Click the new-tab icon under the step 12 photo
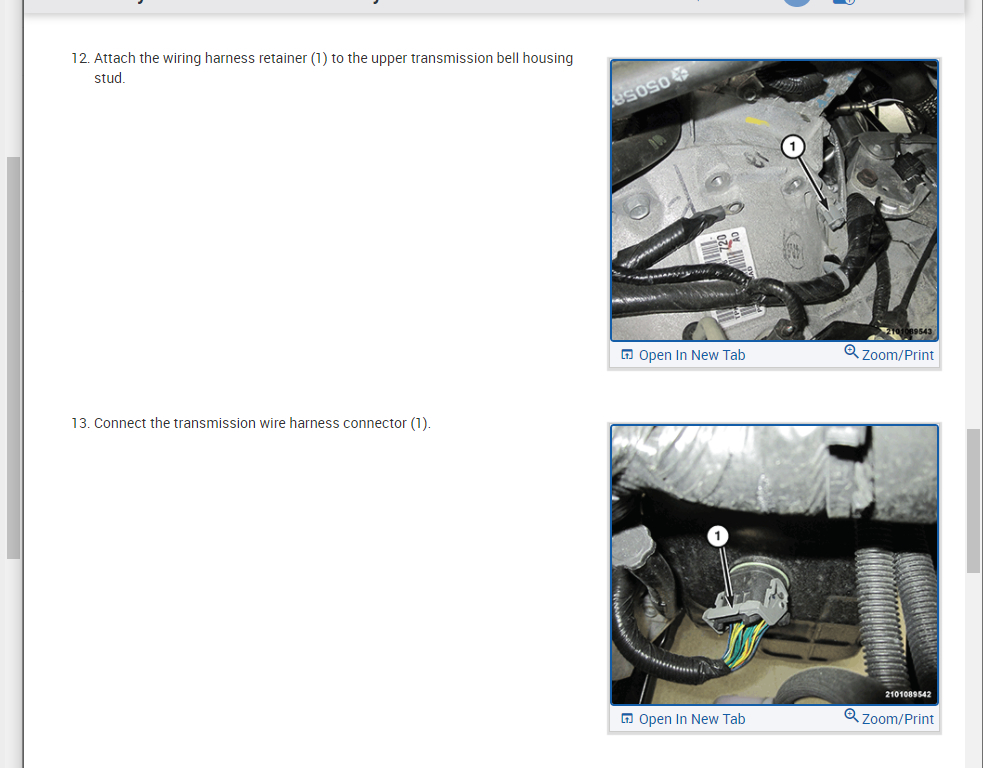 pos(627,355)
